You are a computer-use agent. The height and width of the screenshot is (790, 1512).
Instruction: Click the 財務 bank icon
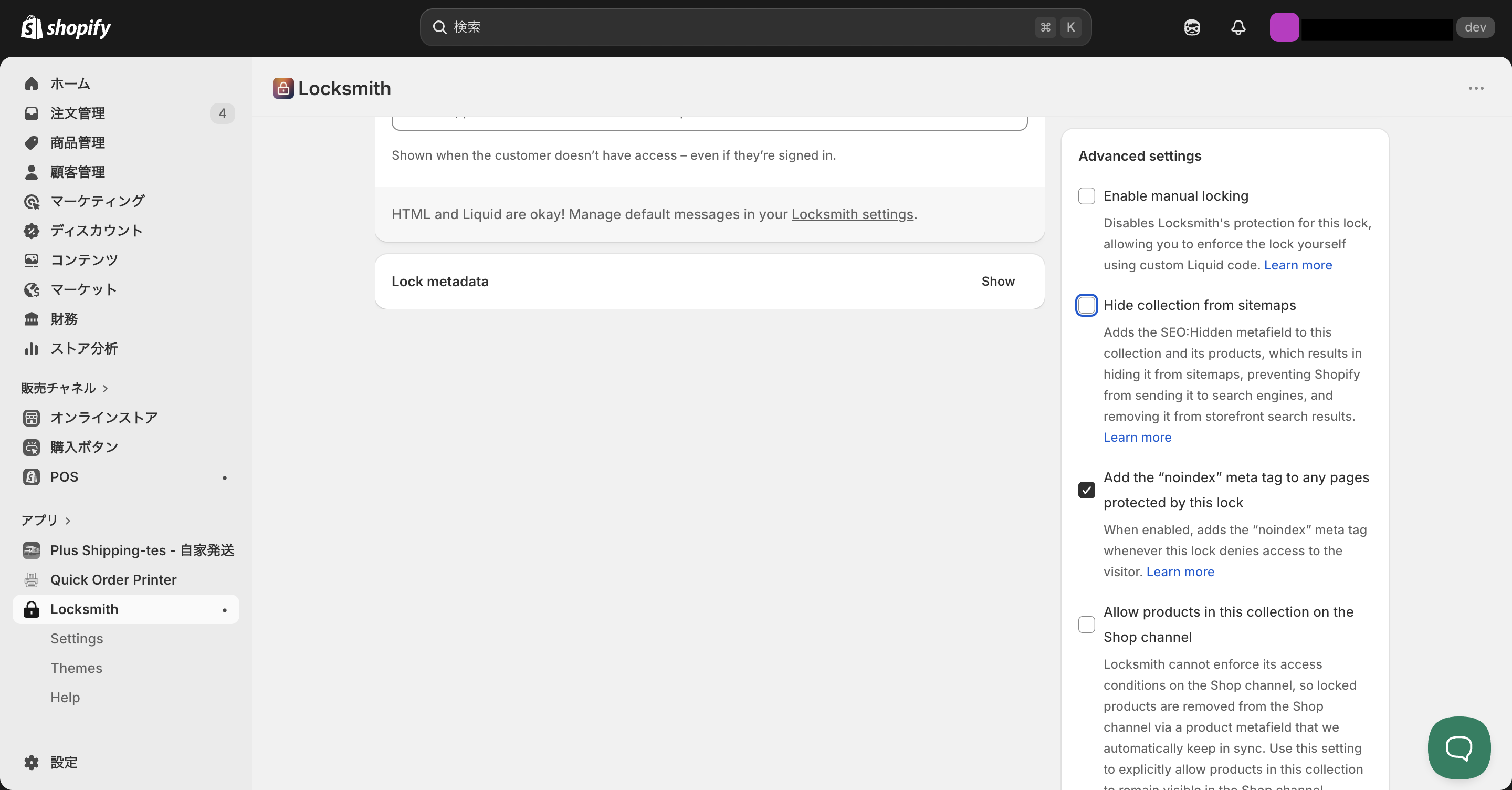(31, 319)
